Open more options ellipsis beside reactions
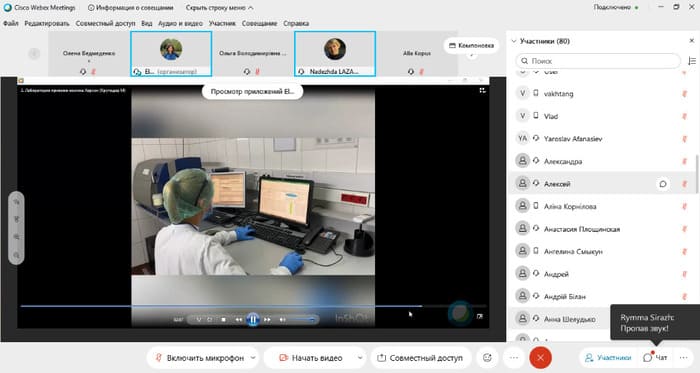700x373 pixels. [514, 358]
